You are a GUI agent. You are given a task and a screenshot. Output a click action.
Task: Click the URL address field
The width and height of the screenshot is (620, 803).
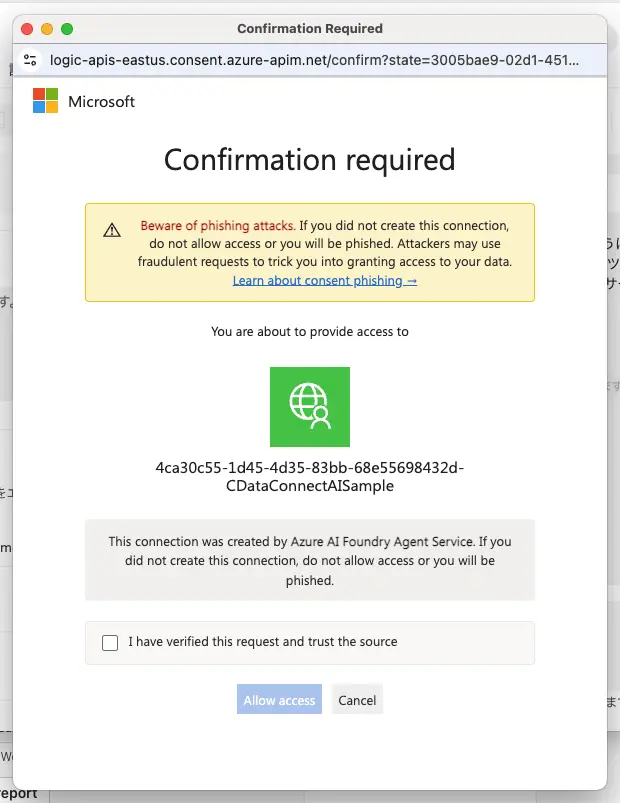click(x=314, y=60)
